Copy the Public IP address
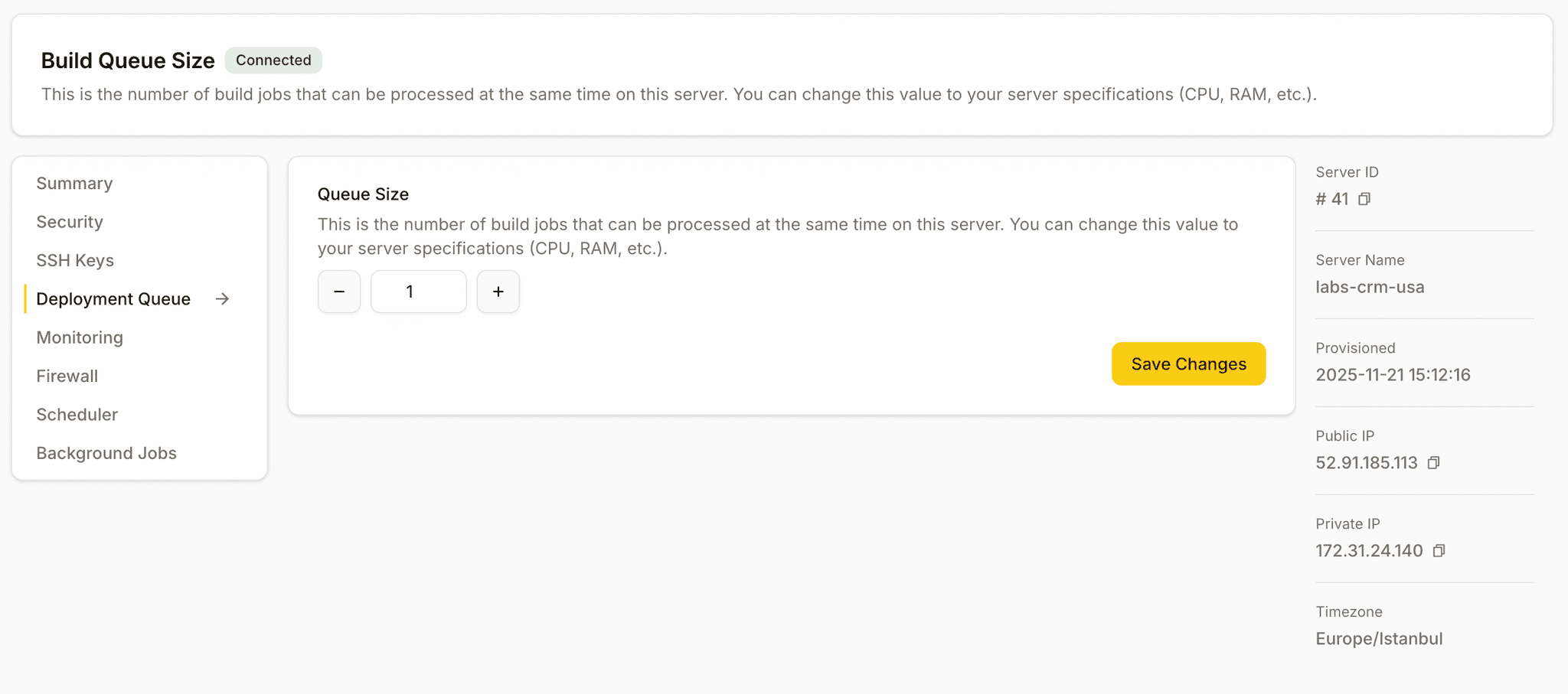Viewport: 1568px width, 694px height. (1434, 463)
